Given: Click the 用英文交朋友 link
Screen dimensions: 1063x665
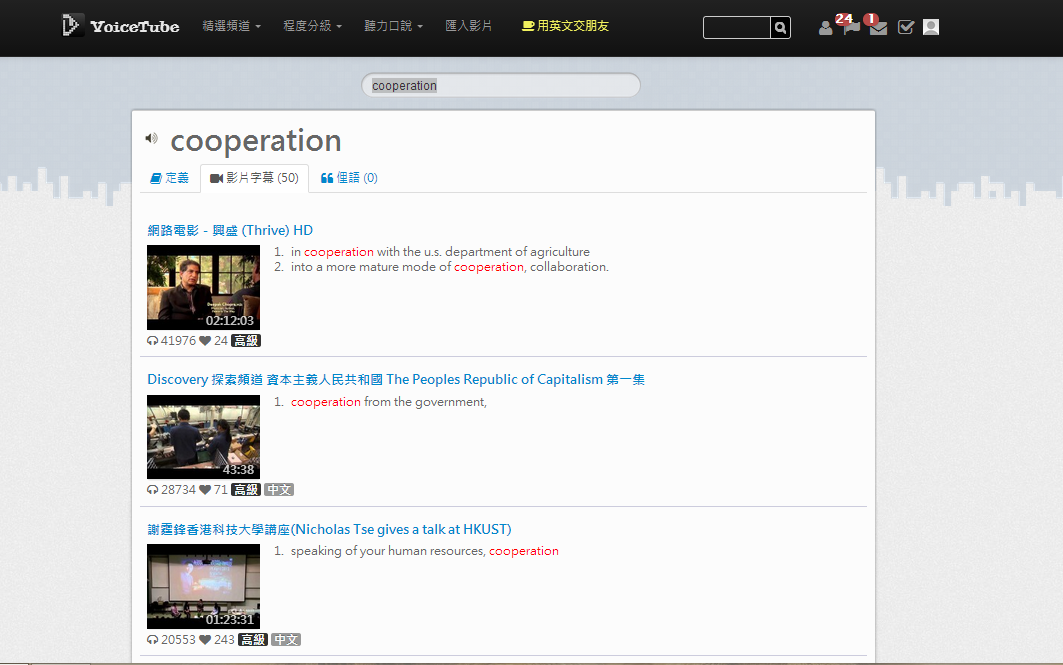Looking at the screenshot, I should pyautogui.click(x=566, y=26).
